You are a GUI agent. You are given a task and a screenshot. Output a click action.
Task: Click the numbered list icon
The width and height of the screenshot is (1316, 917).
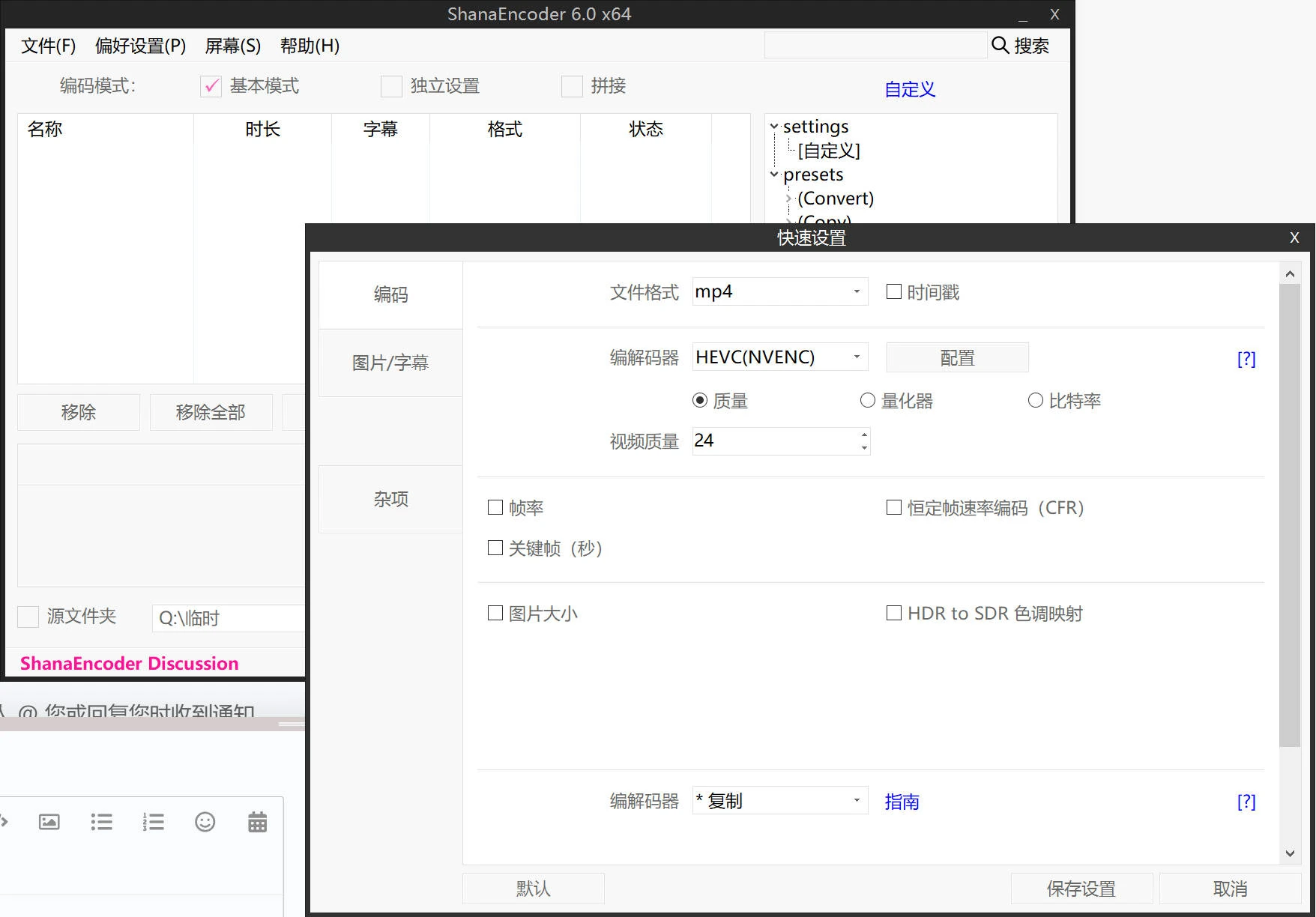pos(153,822)
